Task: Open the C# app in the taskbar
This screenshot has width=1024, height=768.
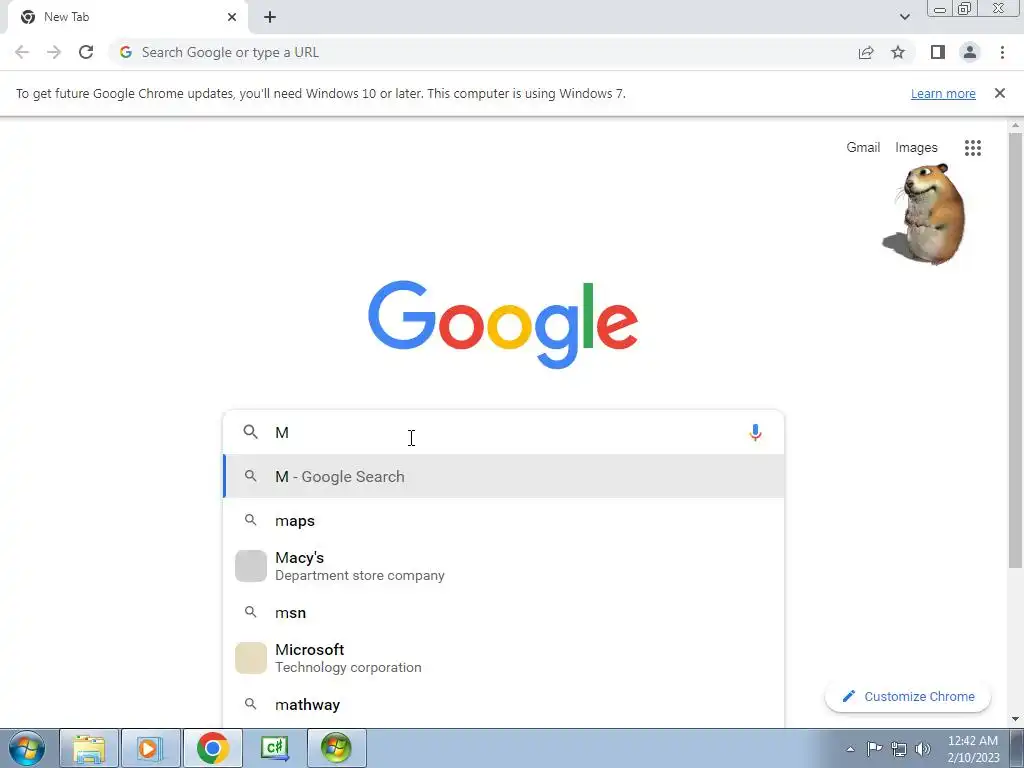Action: coord(274,748)
